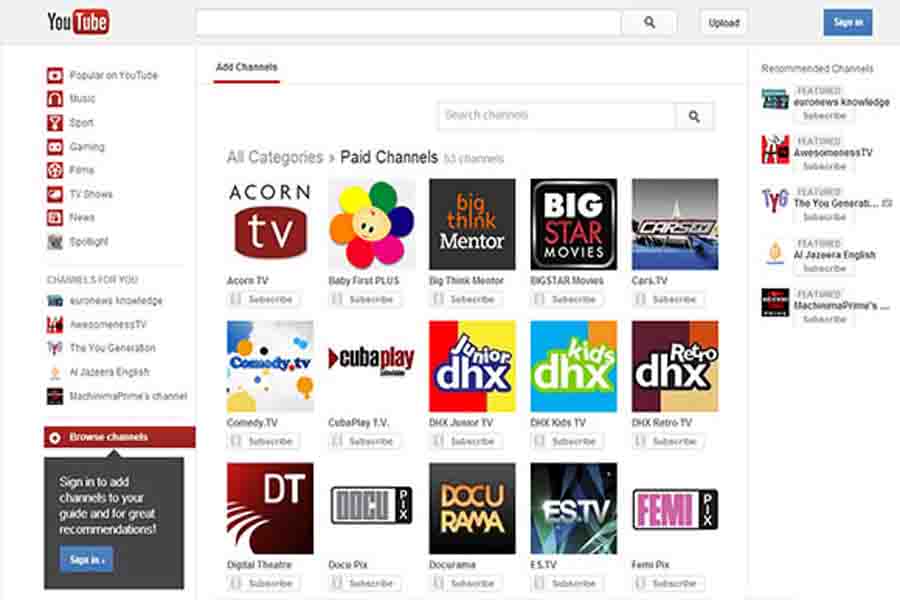The height and width of the screenshot is (600, 900).
Task: Subscribe to recommended euronews knowledge channel
Action: pos(825,116)
